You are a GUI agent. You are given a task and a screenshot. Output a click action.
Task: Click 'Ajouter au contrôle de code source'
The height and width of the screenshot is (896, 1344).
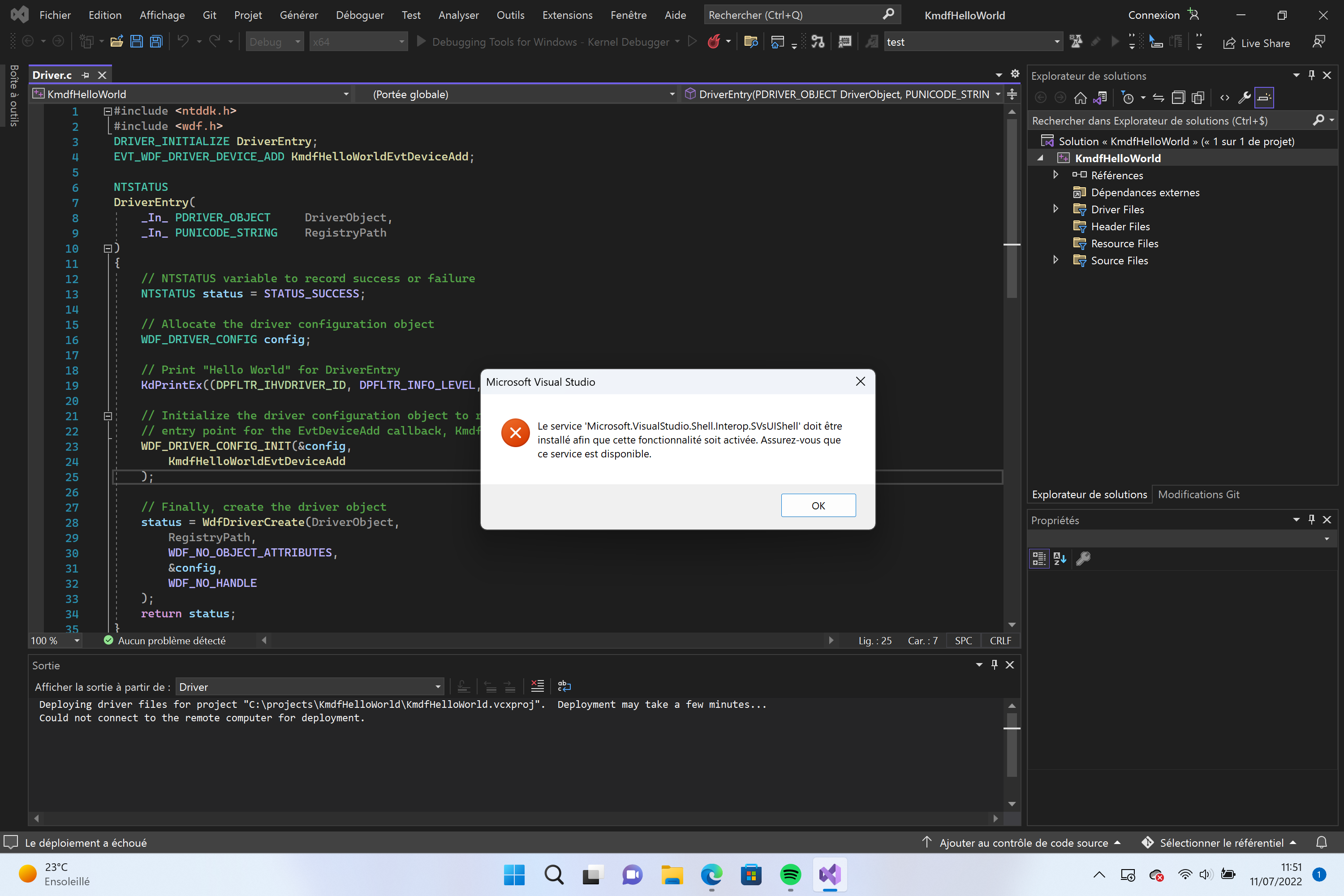click(1023, 842)
